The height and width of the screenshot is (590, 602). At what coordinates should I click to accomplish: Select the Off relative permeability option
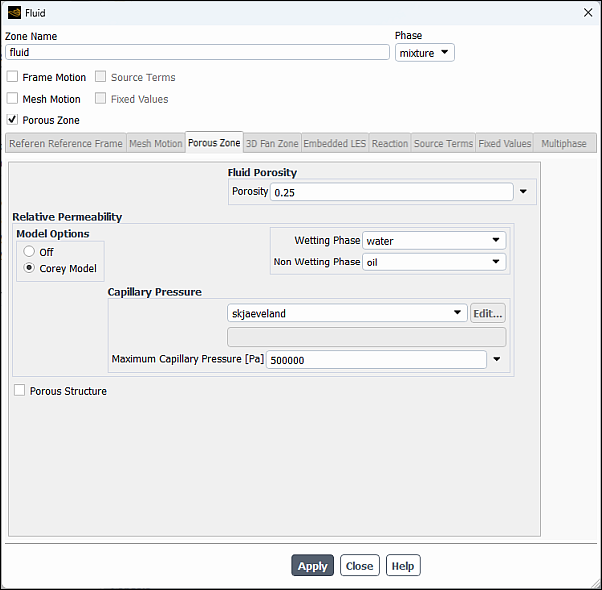[29, 252]
